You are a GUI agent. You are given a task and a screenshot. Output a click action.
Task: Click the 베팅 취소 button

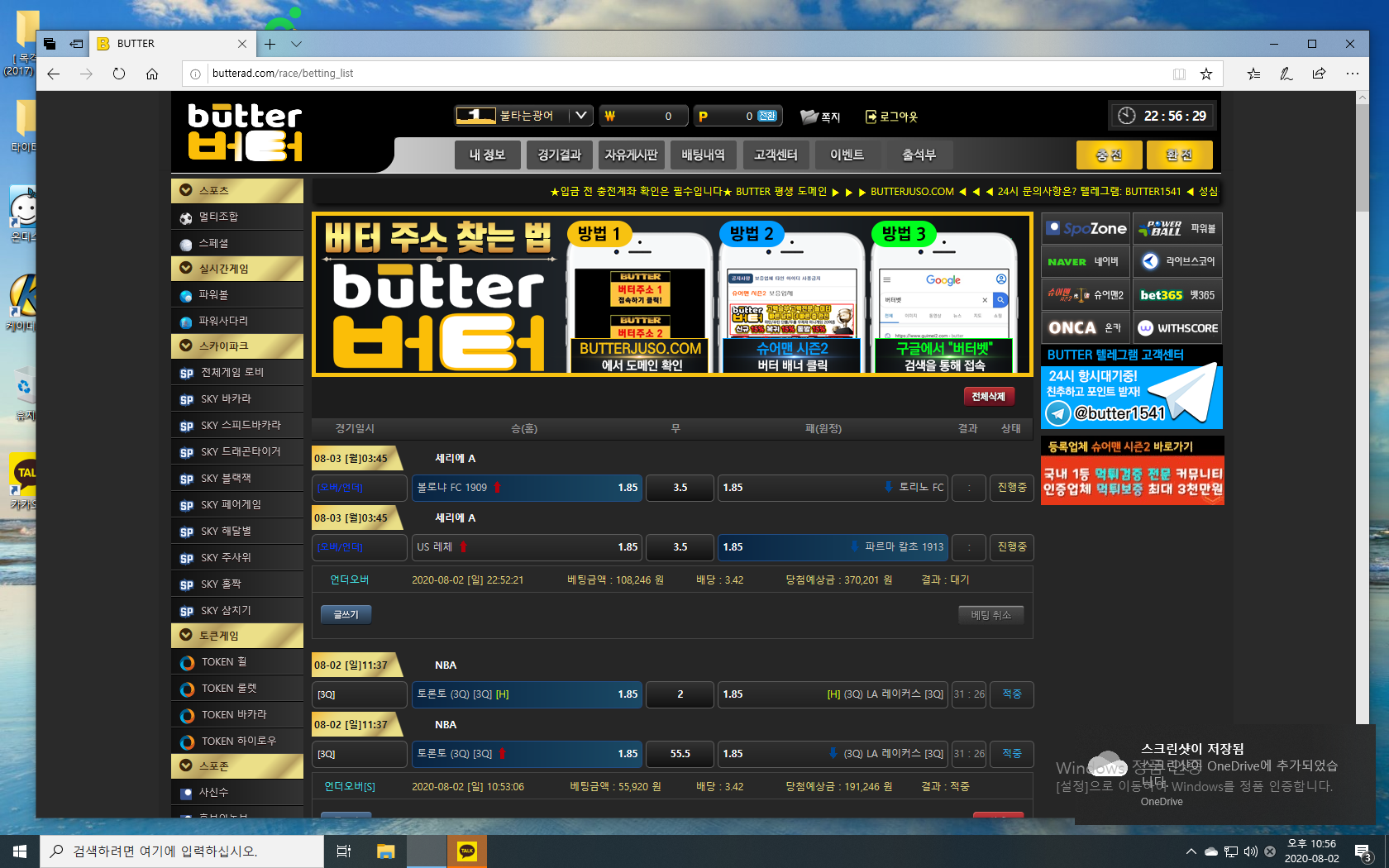point(990,615)
